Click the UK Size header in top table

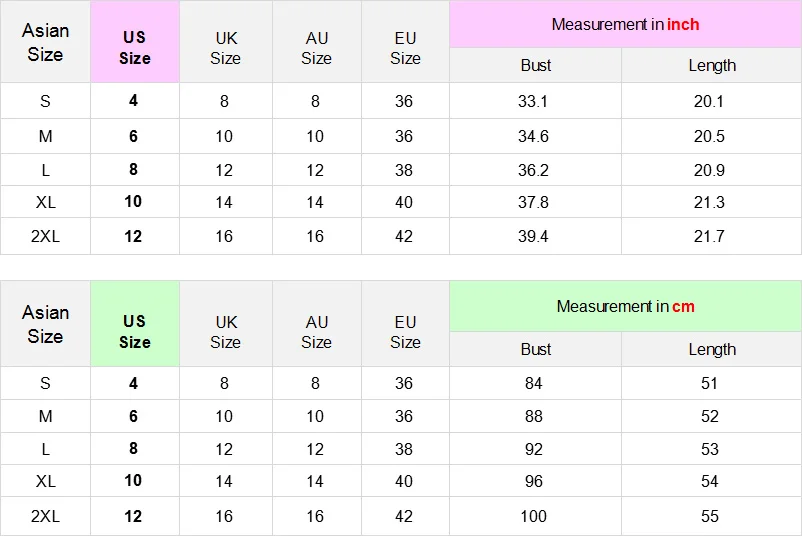(x=226, y=47)
